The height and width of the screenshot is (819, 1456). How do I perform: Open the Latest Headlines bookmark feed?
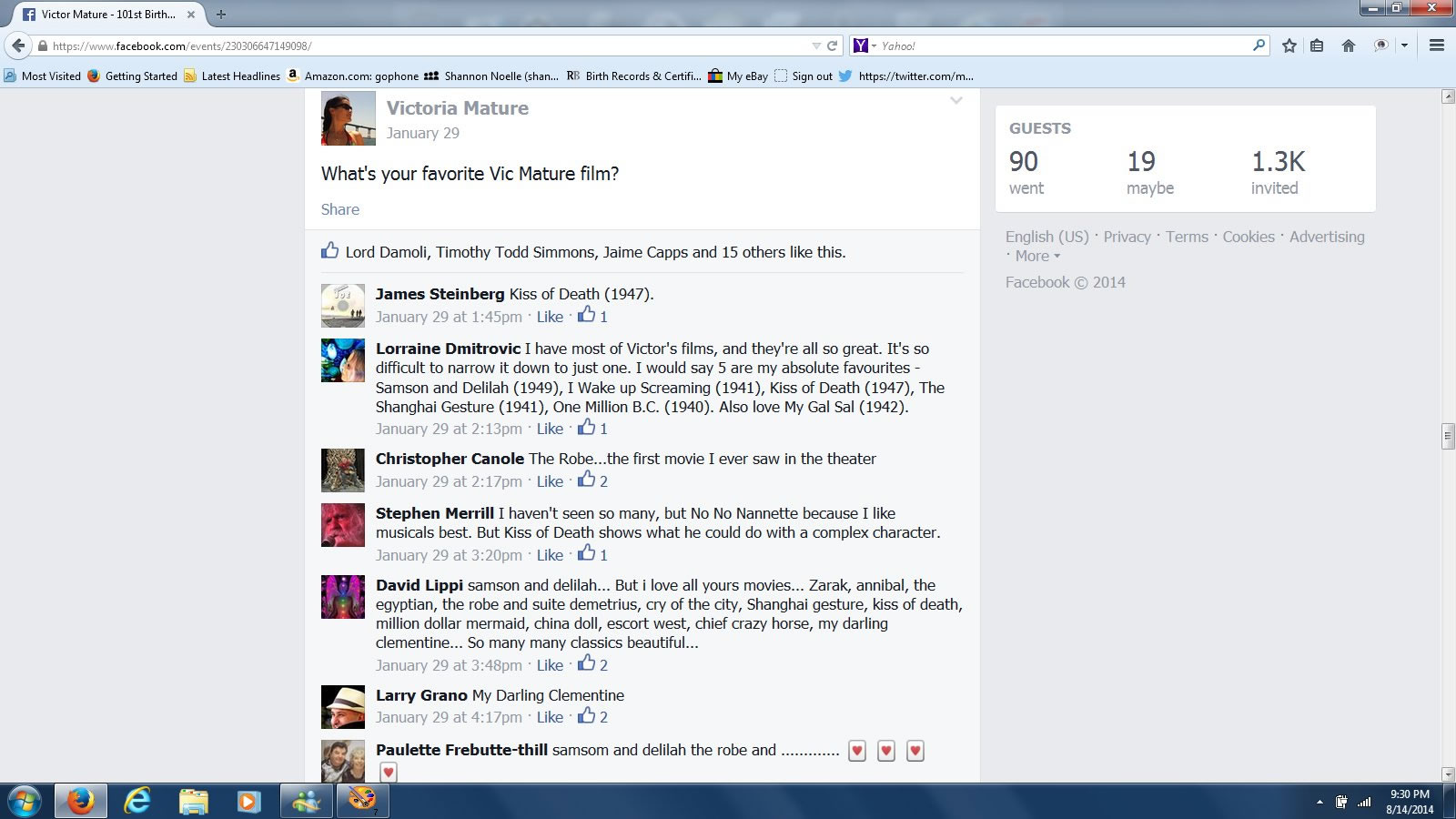[x=232, y=76]
